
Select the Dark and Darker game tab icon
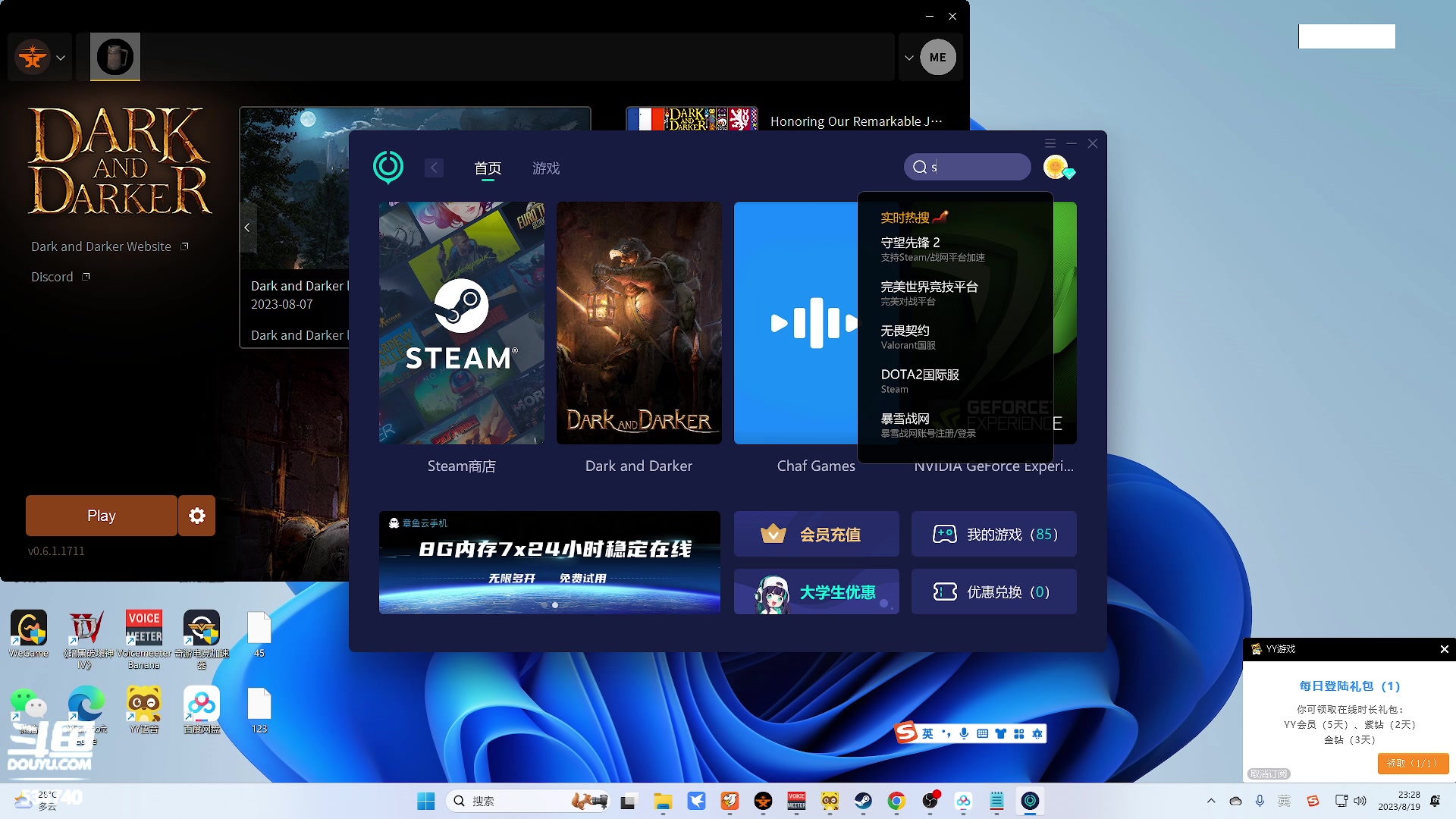coord(115,57)
